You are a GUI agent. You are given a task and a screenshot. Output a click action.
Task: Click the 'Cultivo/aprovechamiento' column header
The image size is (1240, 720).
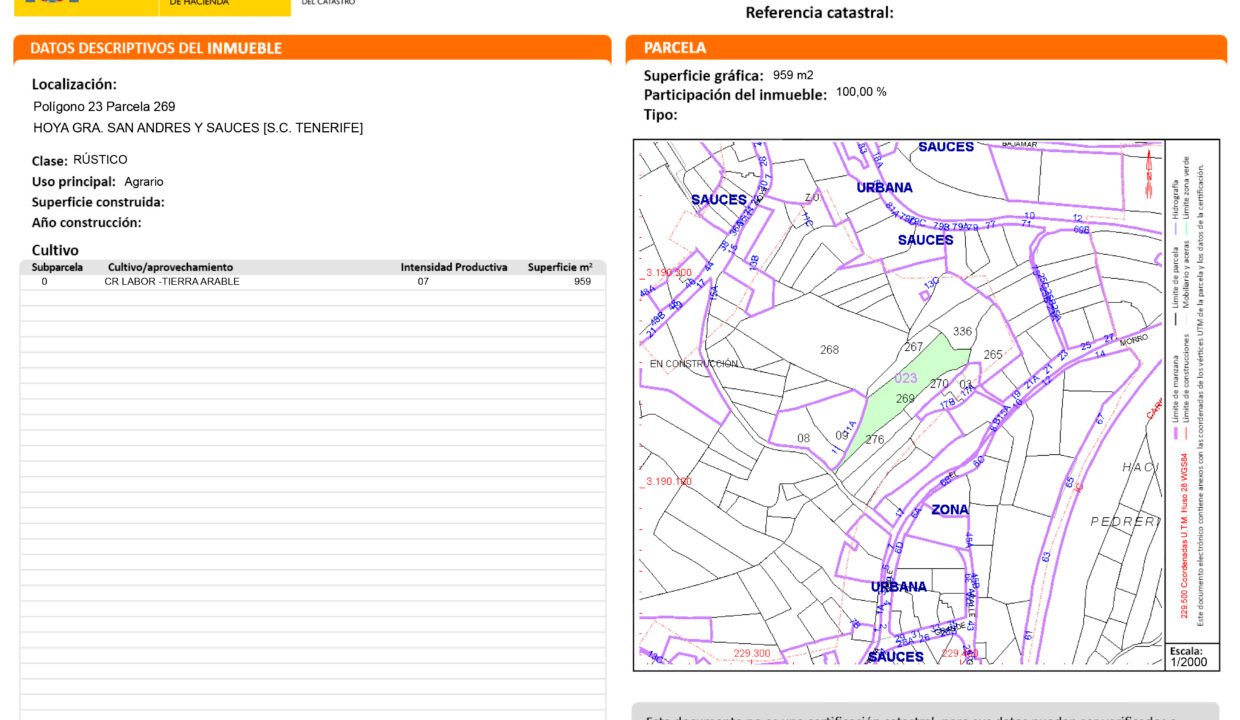(x=170, y=267)
